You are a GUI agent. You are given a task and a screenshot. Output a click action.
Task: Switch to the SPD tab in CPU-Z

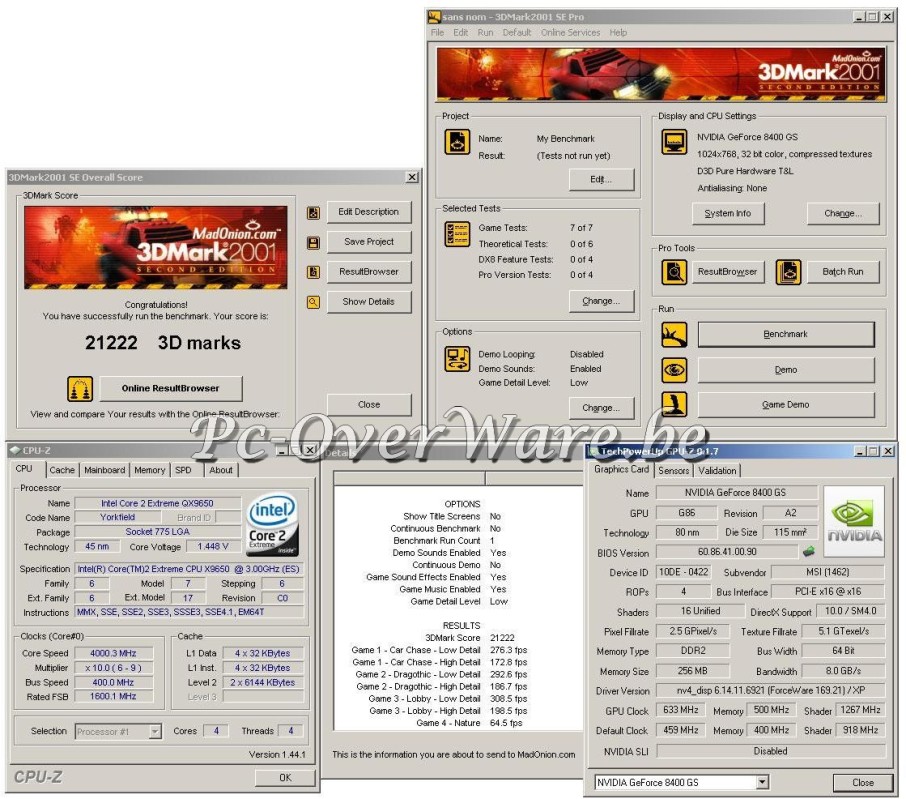(183, 470)
